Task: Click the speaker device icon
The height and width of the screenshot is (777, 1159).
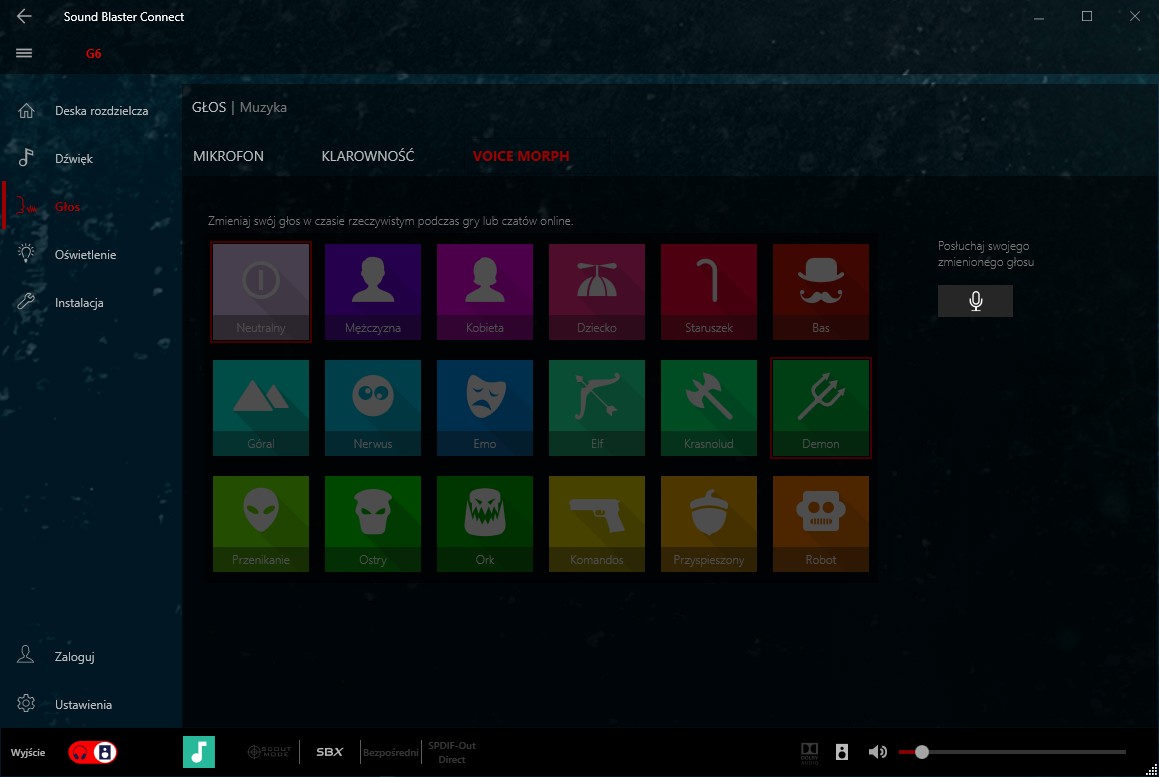Action: 842,753
